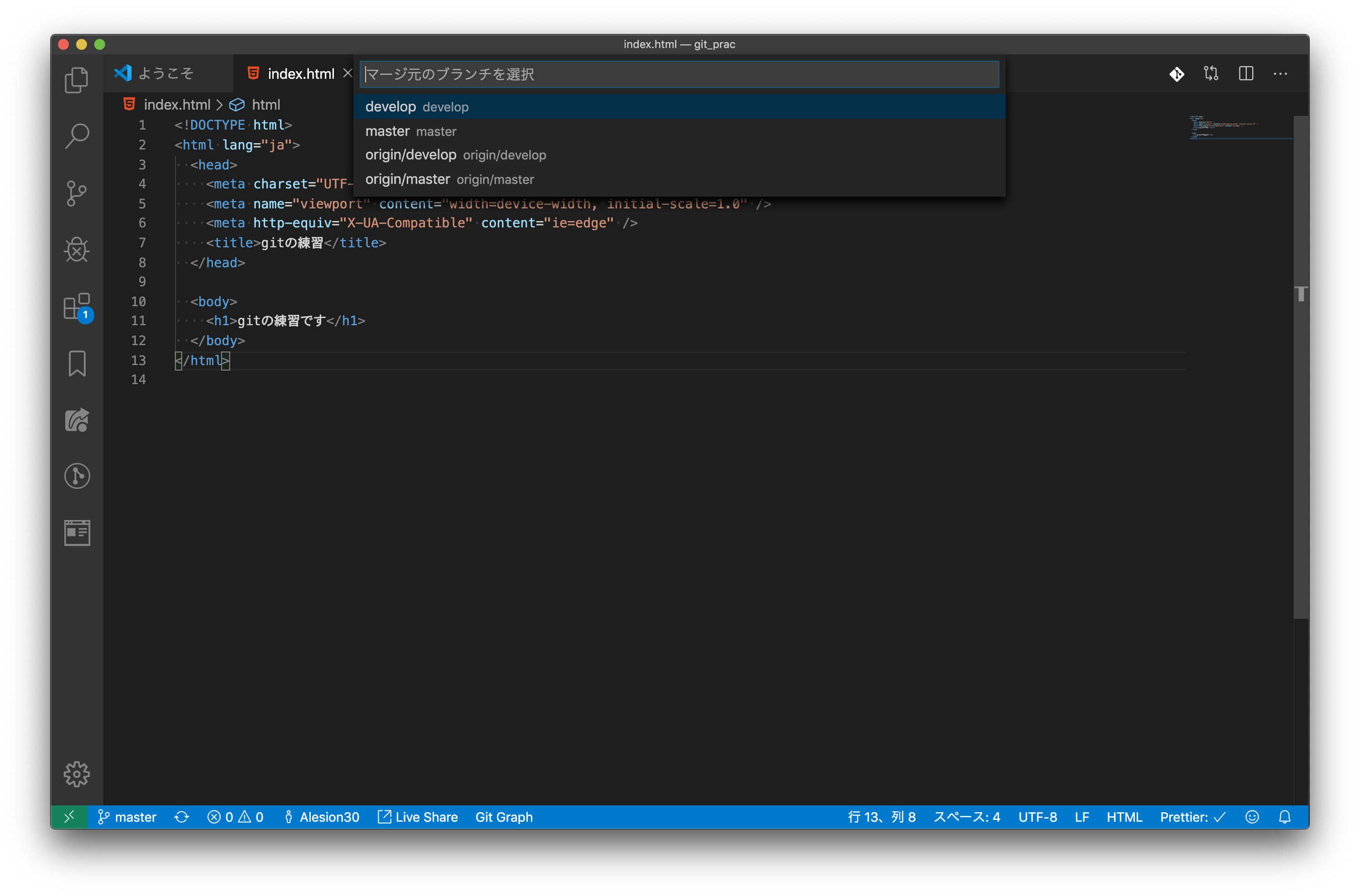The height and width of the screenshot is (896, 1360).
Task: Open feedback smiley in status bar
Action: 1252,817
